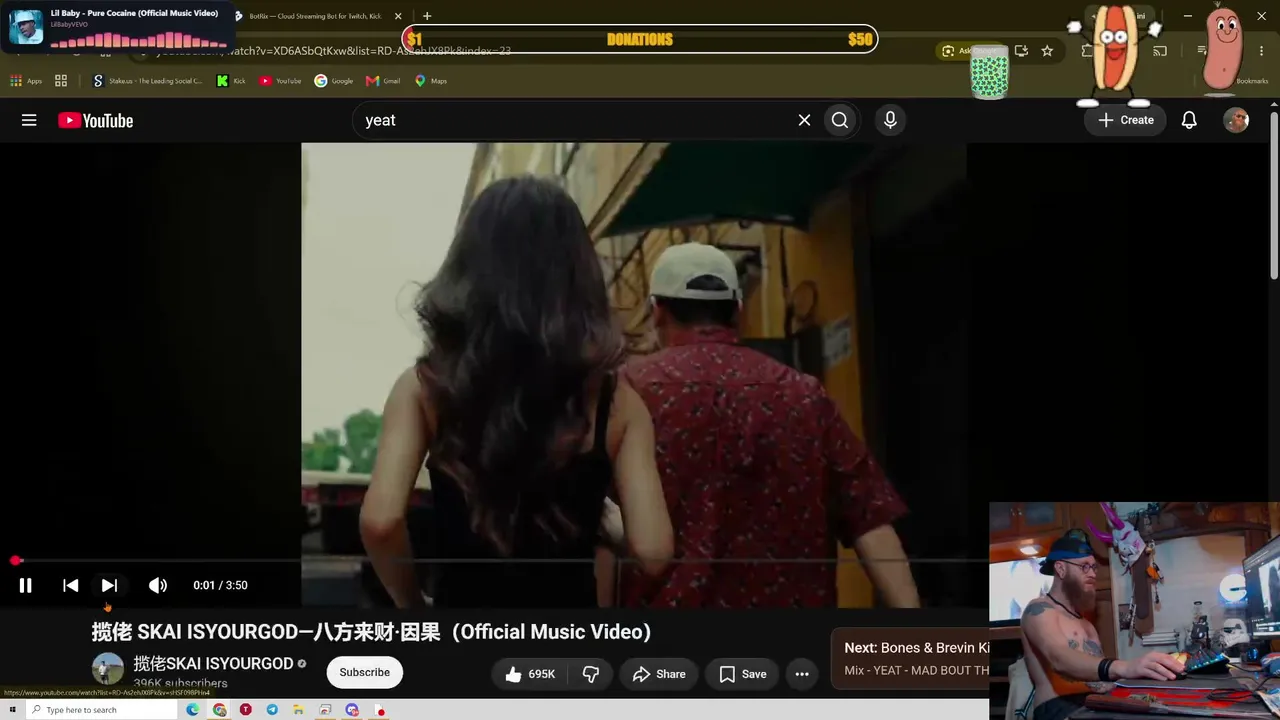Click the 0:01 / 3:50 time display

pyautogui.click(x=220, y=585)
